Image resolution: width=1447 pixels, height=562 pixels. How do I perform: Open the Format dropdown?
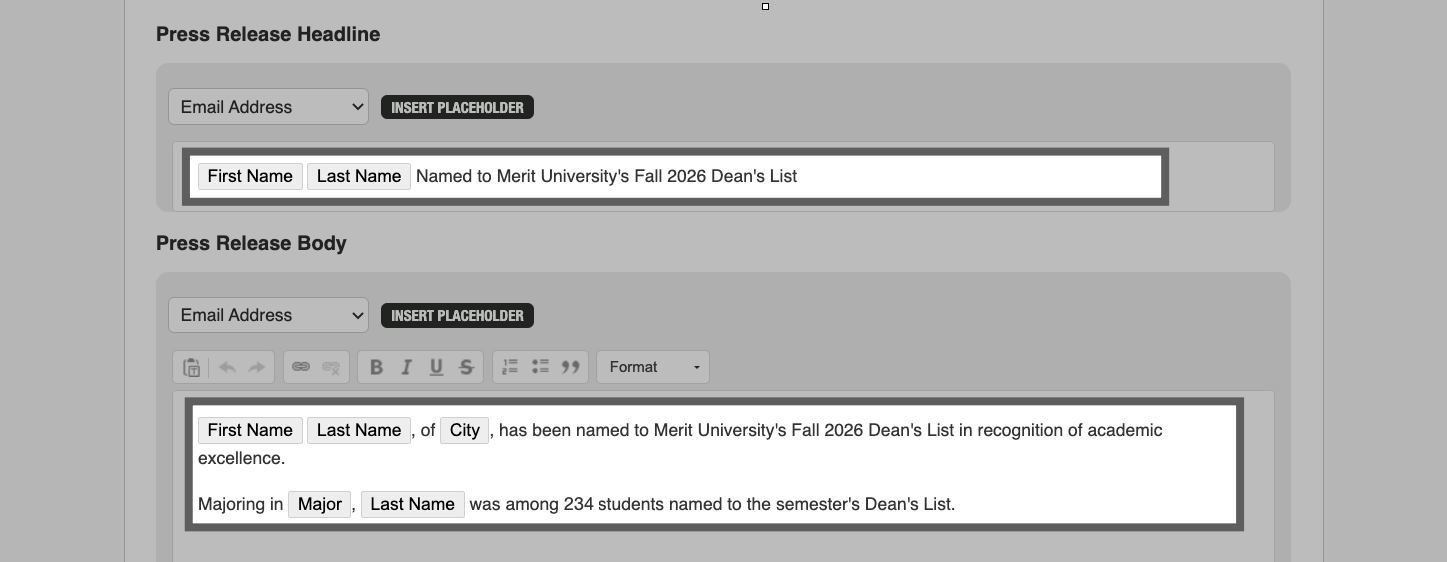(x=653, y=367)
